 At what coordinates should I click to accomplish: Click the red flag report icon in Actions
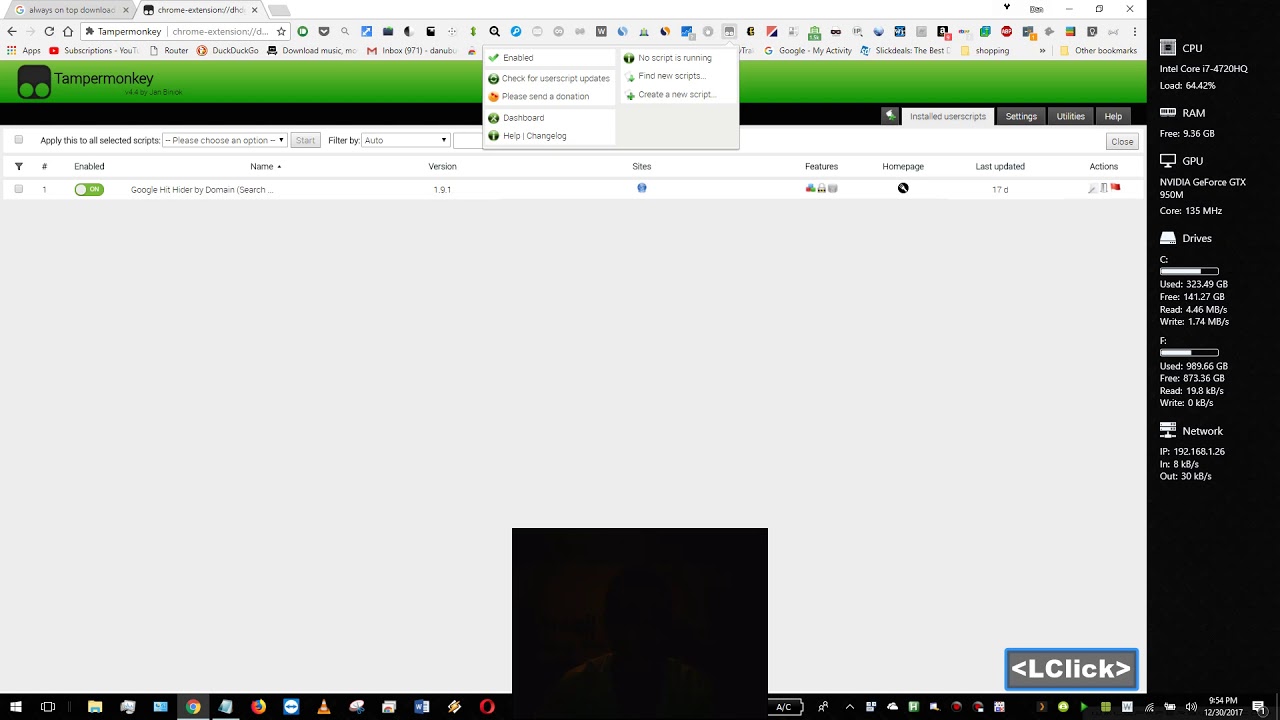(1115, 187)
